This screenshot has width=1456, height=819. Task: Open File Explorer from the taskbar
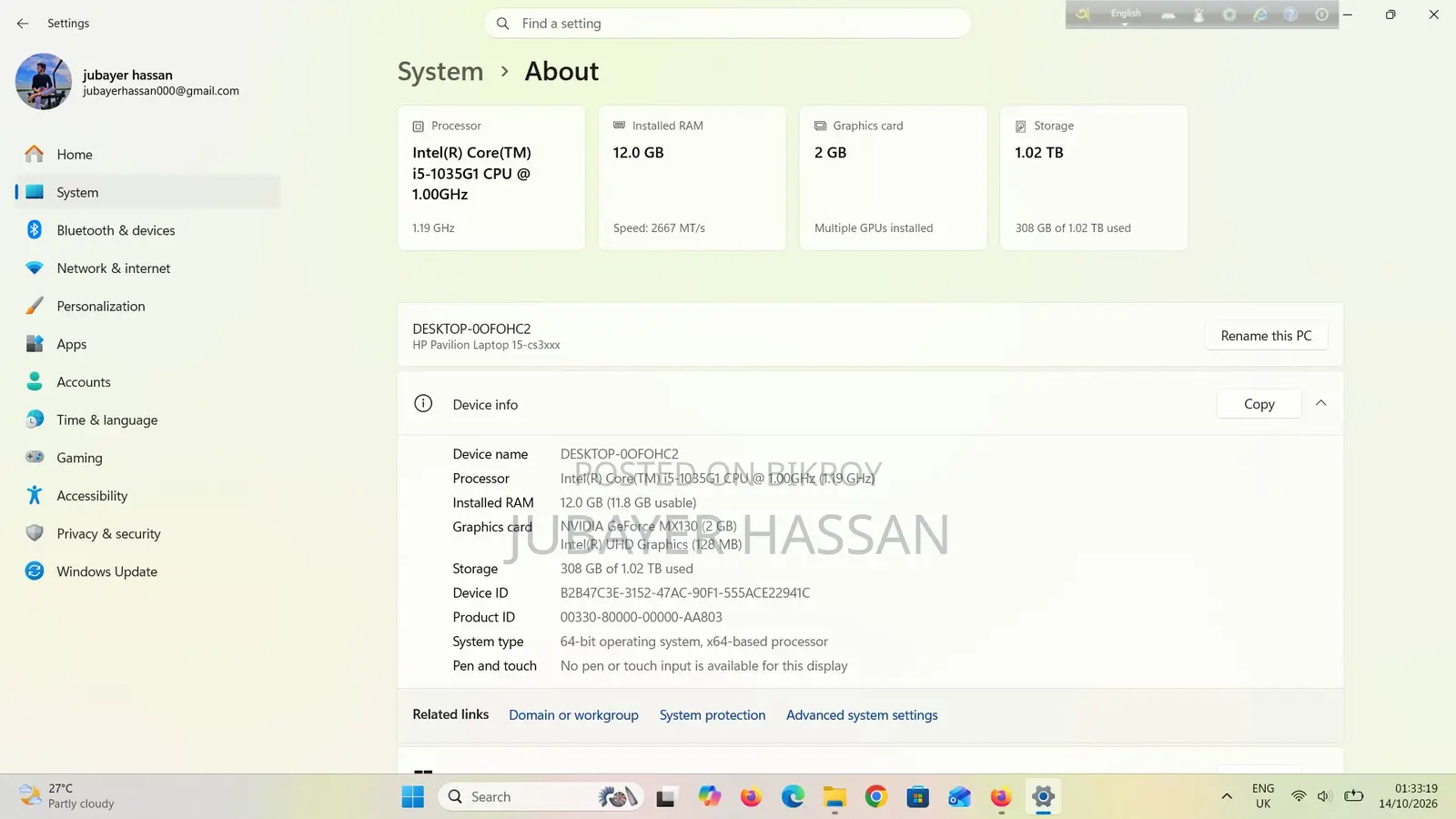pyautogui.click(x=834, y=797)
